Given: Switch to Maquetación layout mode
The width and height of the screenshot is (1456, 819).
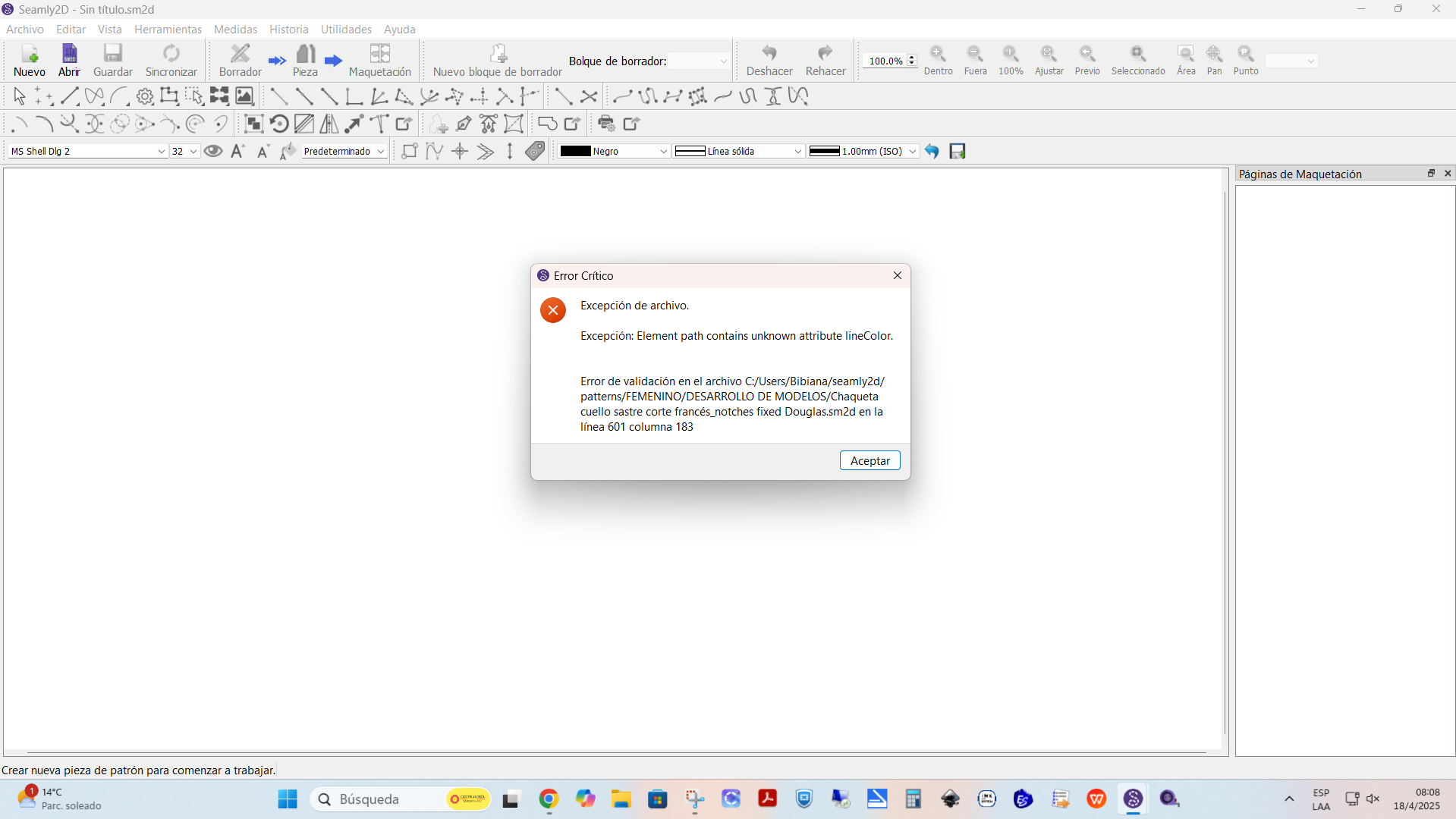Looking at the screenshot, I should point(380,61).
